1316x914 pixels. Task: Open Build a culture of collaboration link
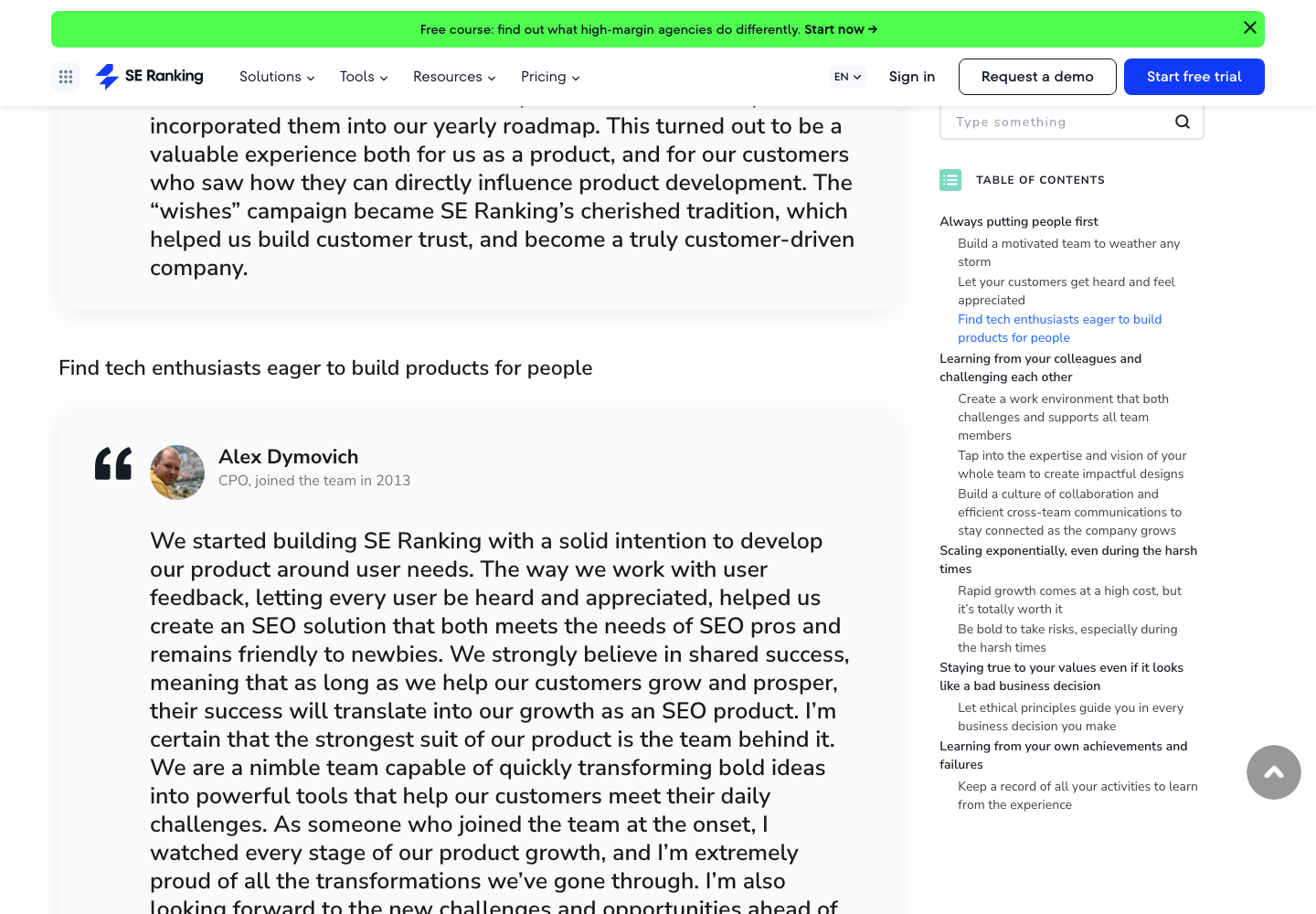click(1069, 512)
